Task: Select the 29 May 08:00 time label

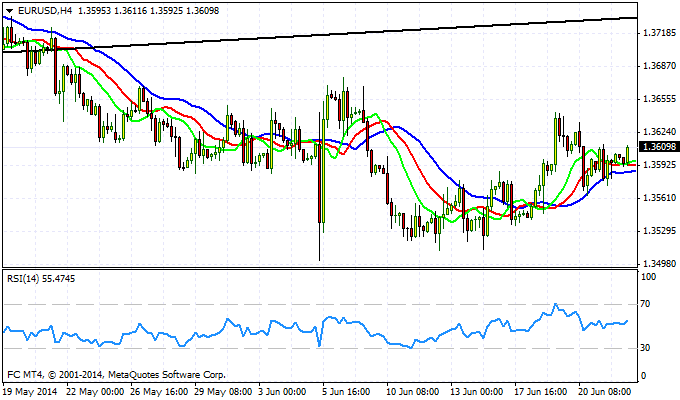Action: pos(223,392)
